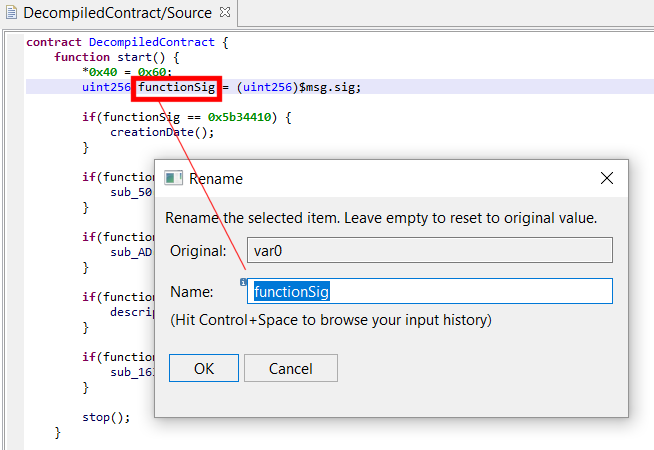Viewport: 654px width, 450px height.
Task: Click the Rename dialog title icon
Action: (x=174, y=178)
